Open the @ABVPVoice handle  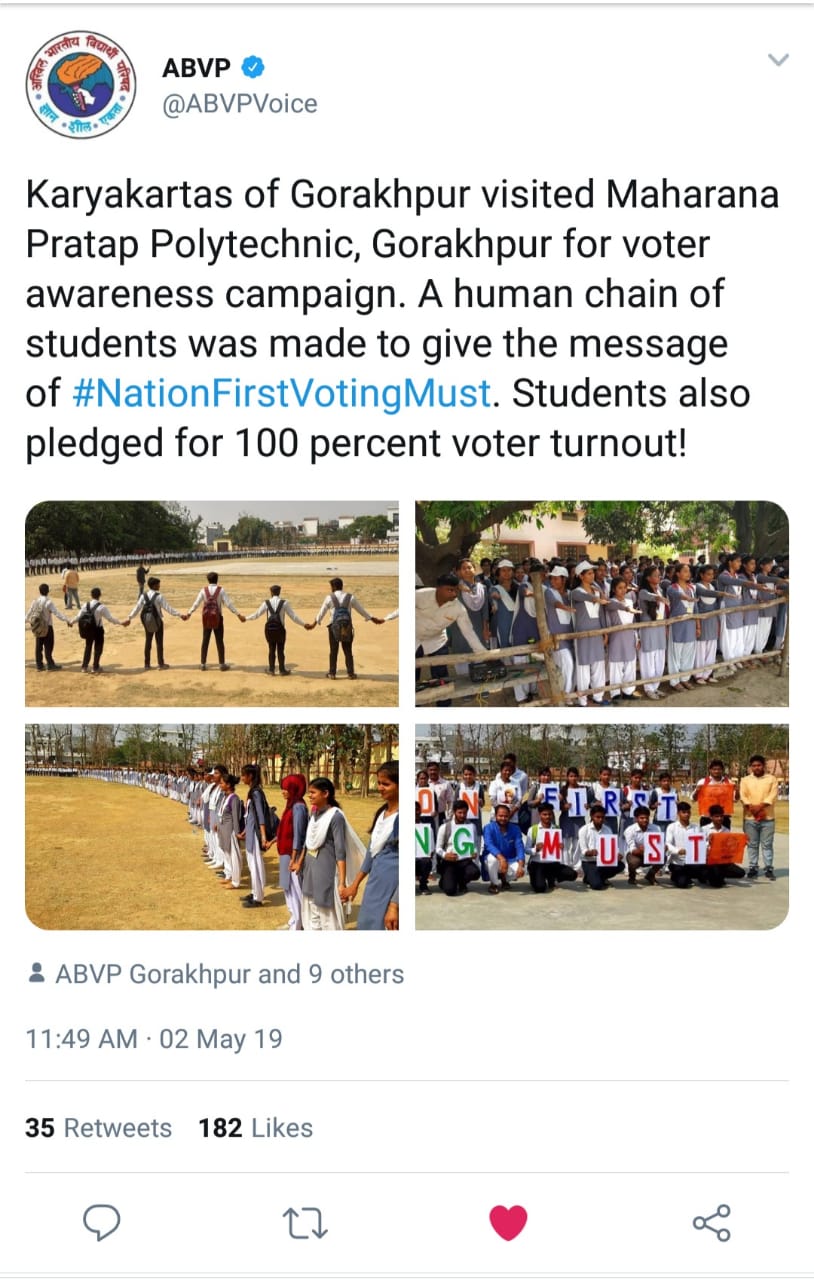pos(240,103)
